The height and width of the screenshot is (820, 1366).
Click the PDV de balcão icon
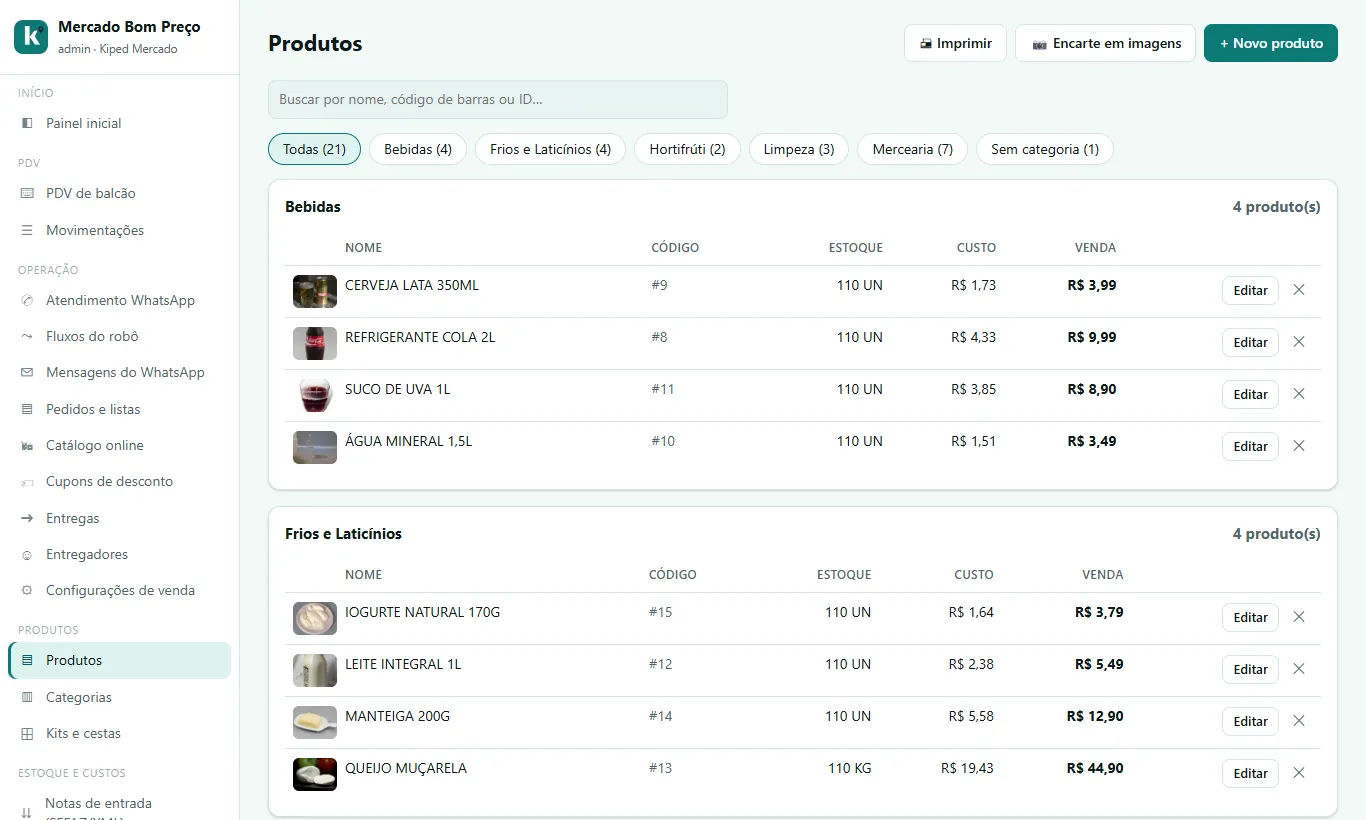pos(27,193)
